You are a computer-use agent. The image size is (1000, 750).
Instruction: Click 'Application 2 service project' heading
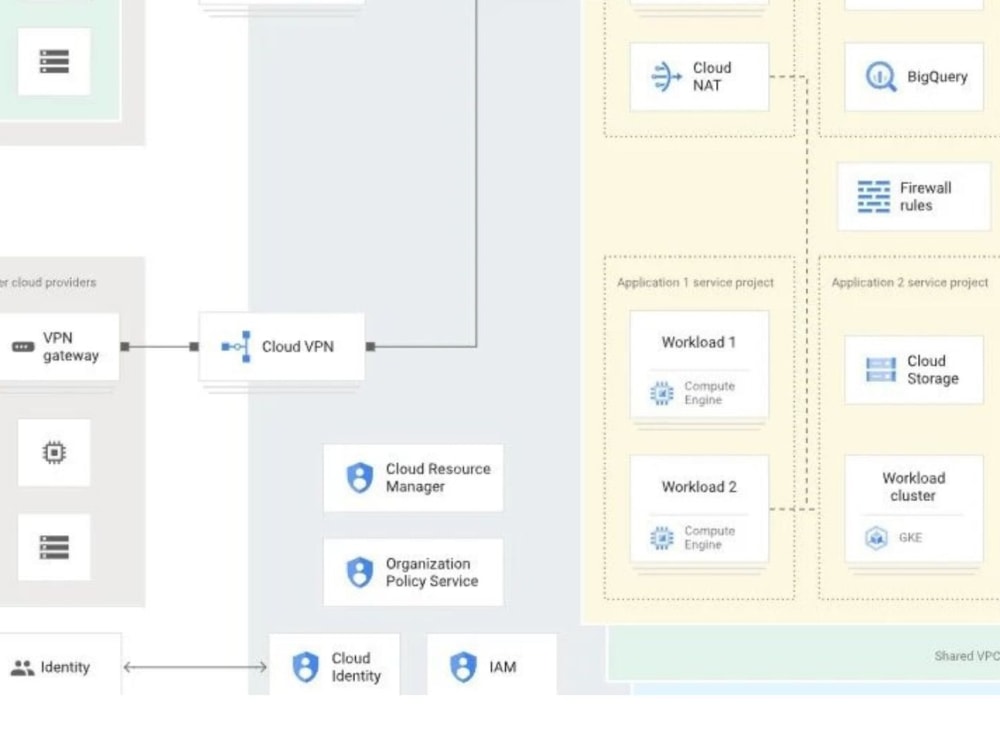[910, 283]
